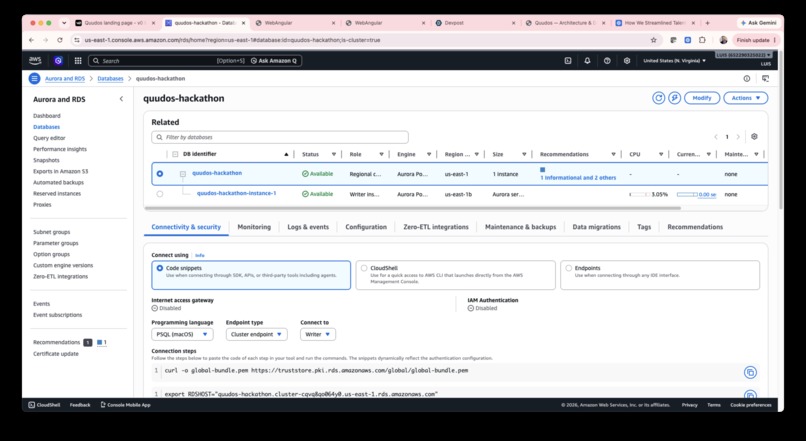The image size is (806, 441).
Task: Open the AWS console home logo
Action: (x=35, y=61)
